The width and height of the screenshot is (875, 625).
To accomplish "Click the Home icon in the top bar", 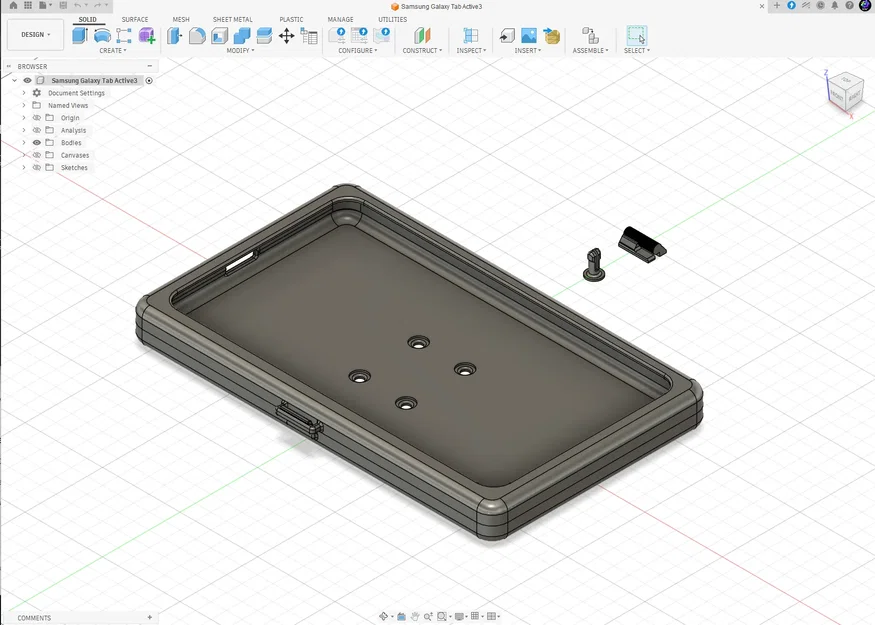I will click(13, 6).
